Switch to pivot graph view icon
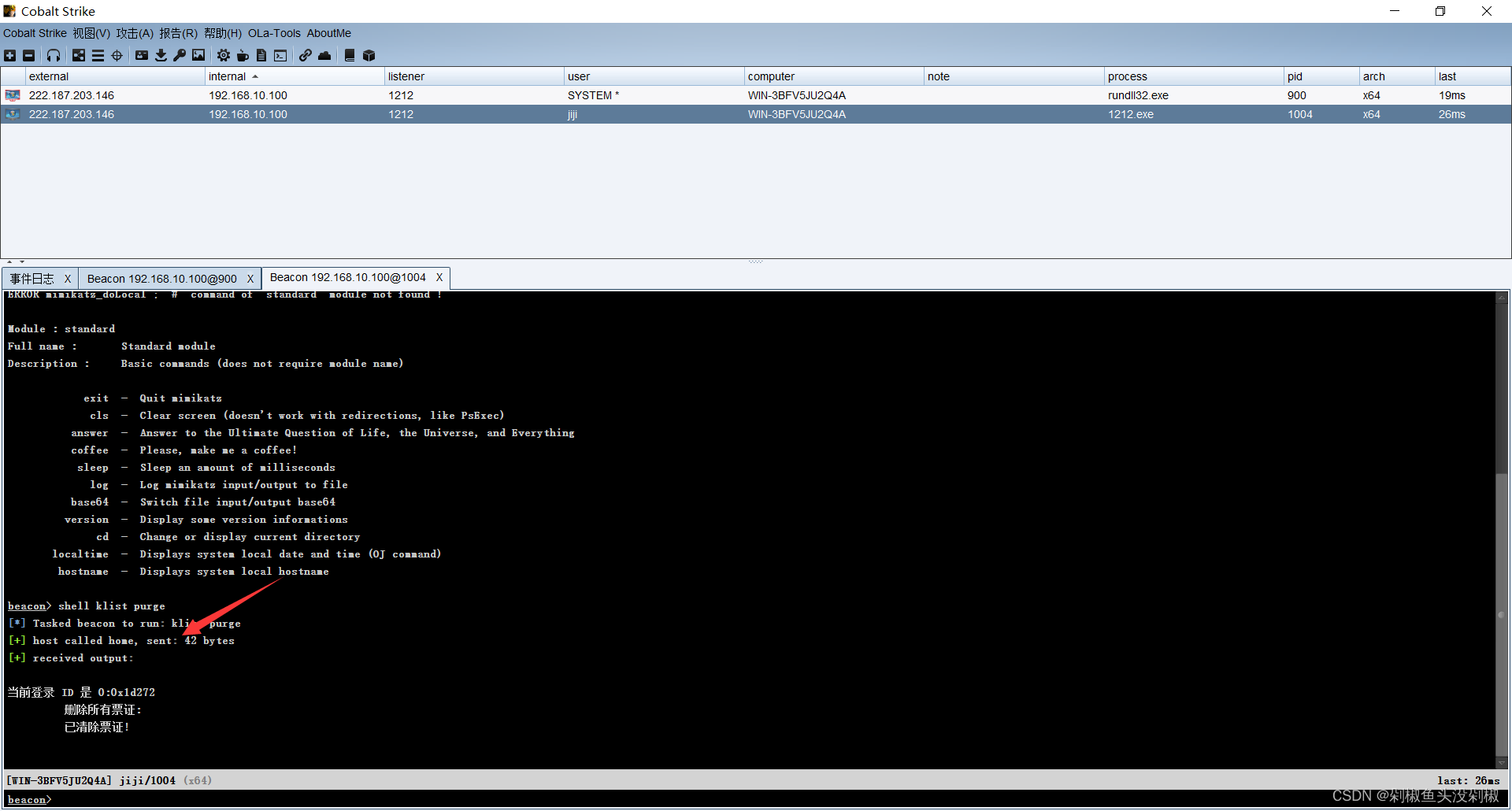1512x811 pixels. tap(79, 55)
